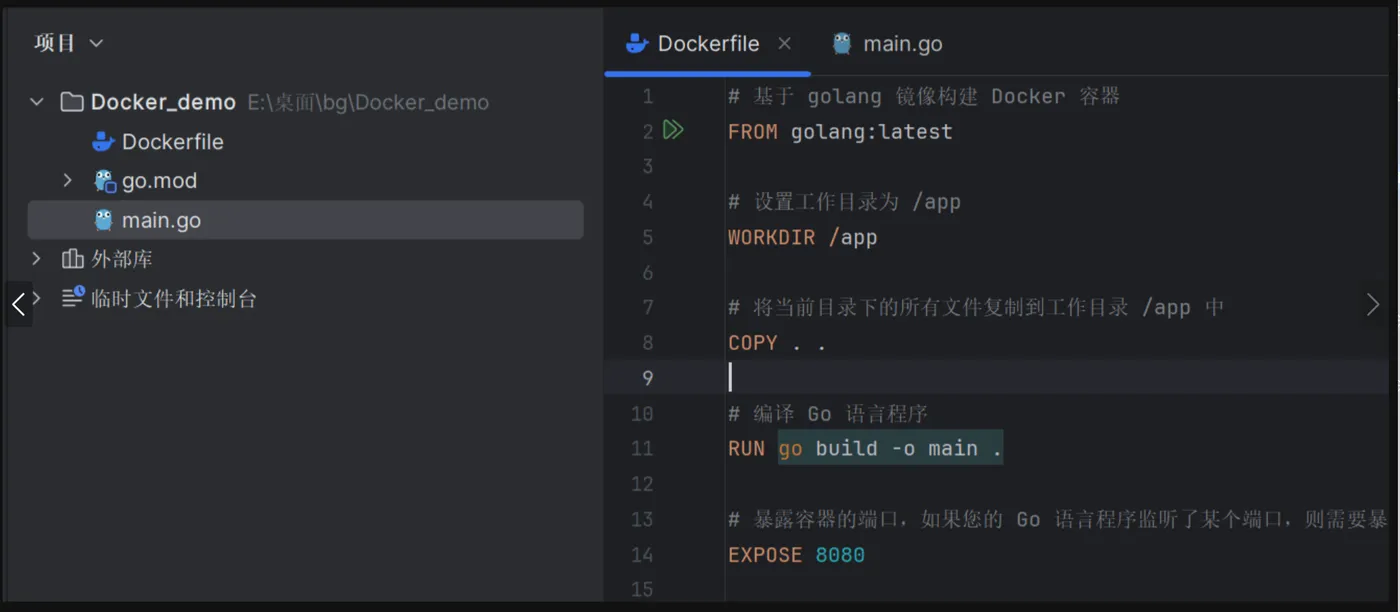The image size is (1400, 612).
Task: Click the gopher icon next to main.go in tree
Action: [103, 220]
